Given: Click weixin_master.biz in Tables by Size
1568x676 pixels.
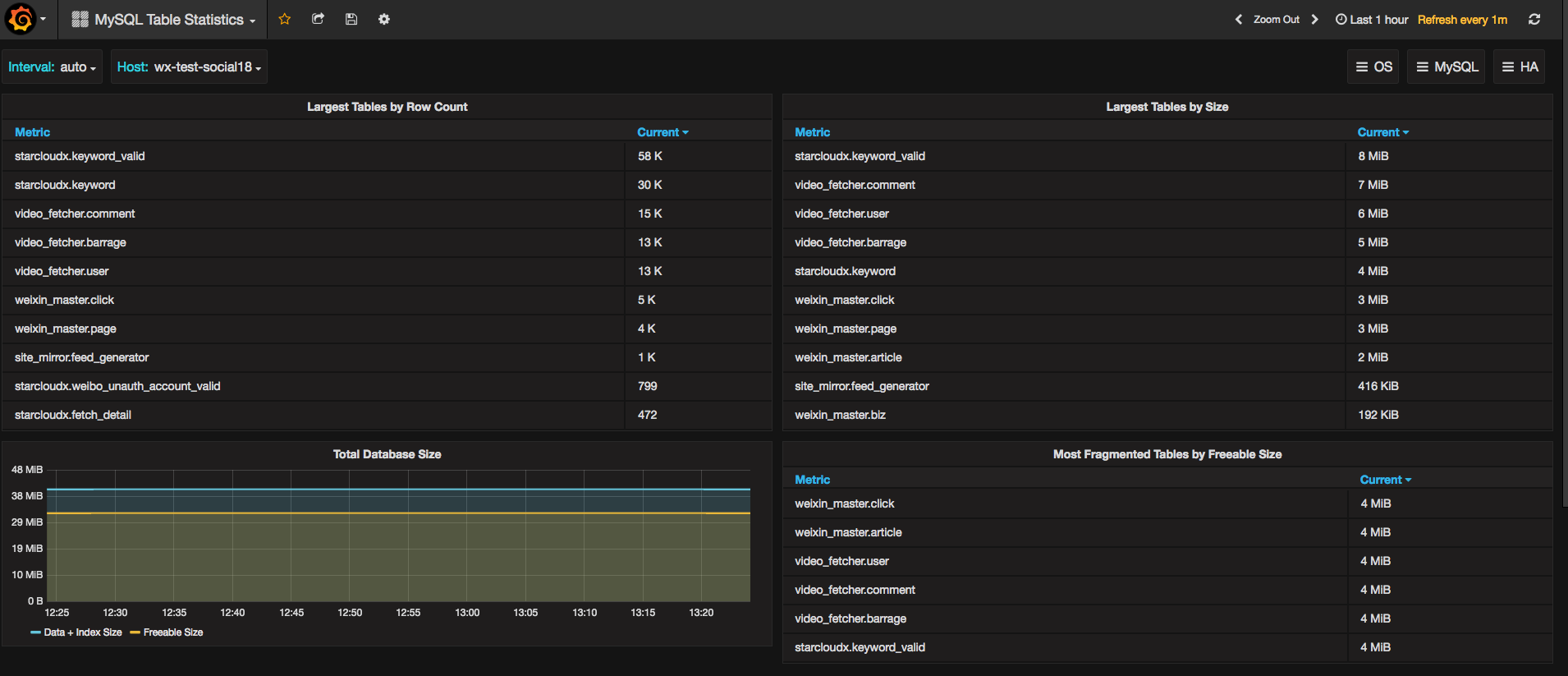Looking at the screenshot, I should (x=840, y=415).
